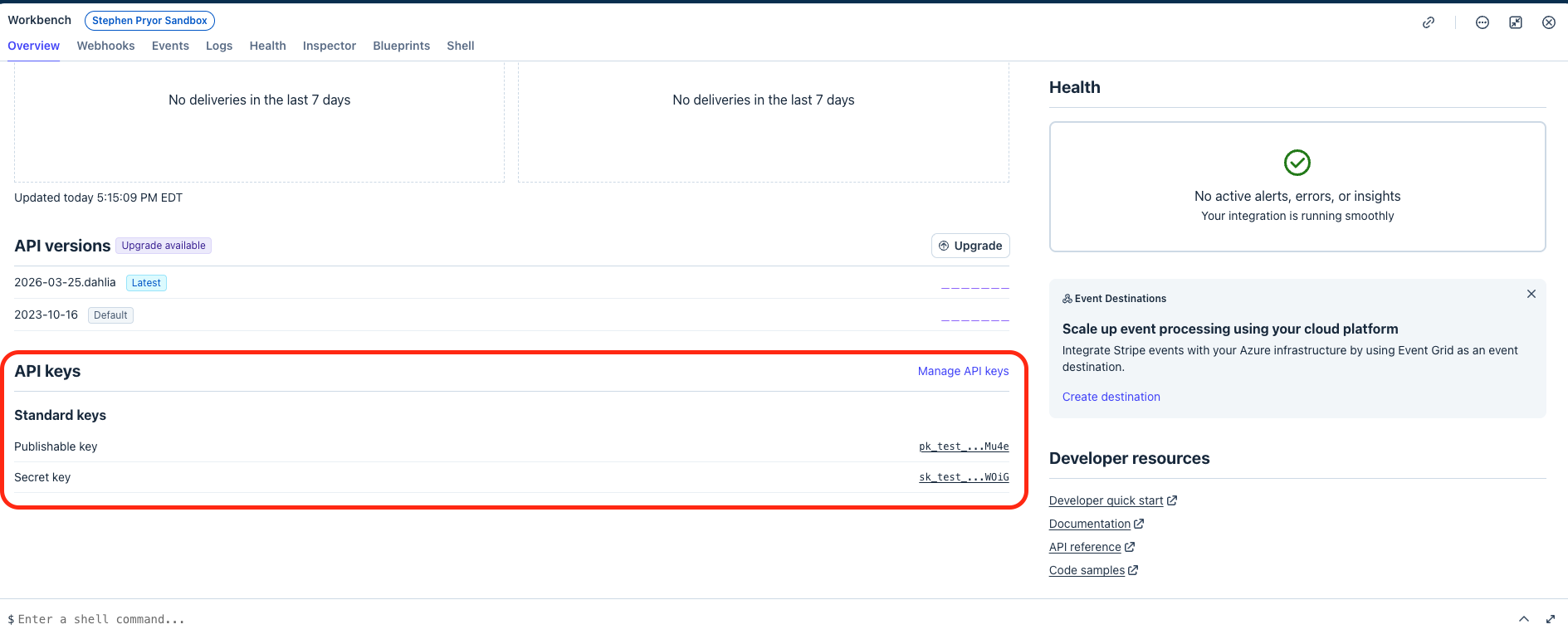Reveal the secret key sk_test_...WOiG
1568x639 pixels.
964,477
